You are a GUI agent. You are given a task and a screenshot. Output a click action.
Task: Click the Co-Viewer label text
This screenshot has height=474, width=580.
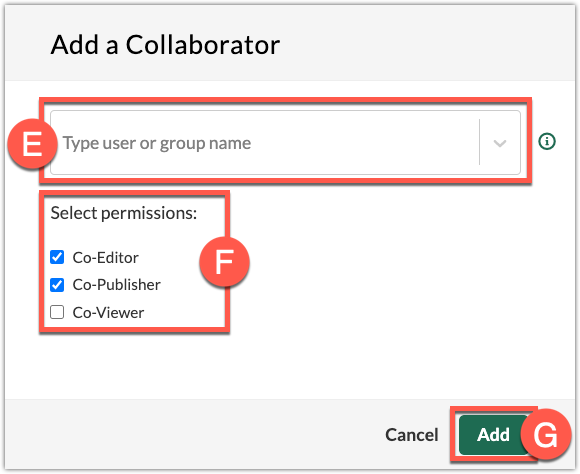click(x=108, y=312)
